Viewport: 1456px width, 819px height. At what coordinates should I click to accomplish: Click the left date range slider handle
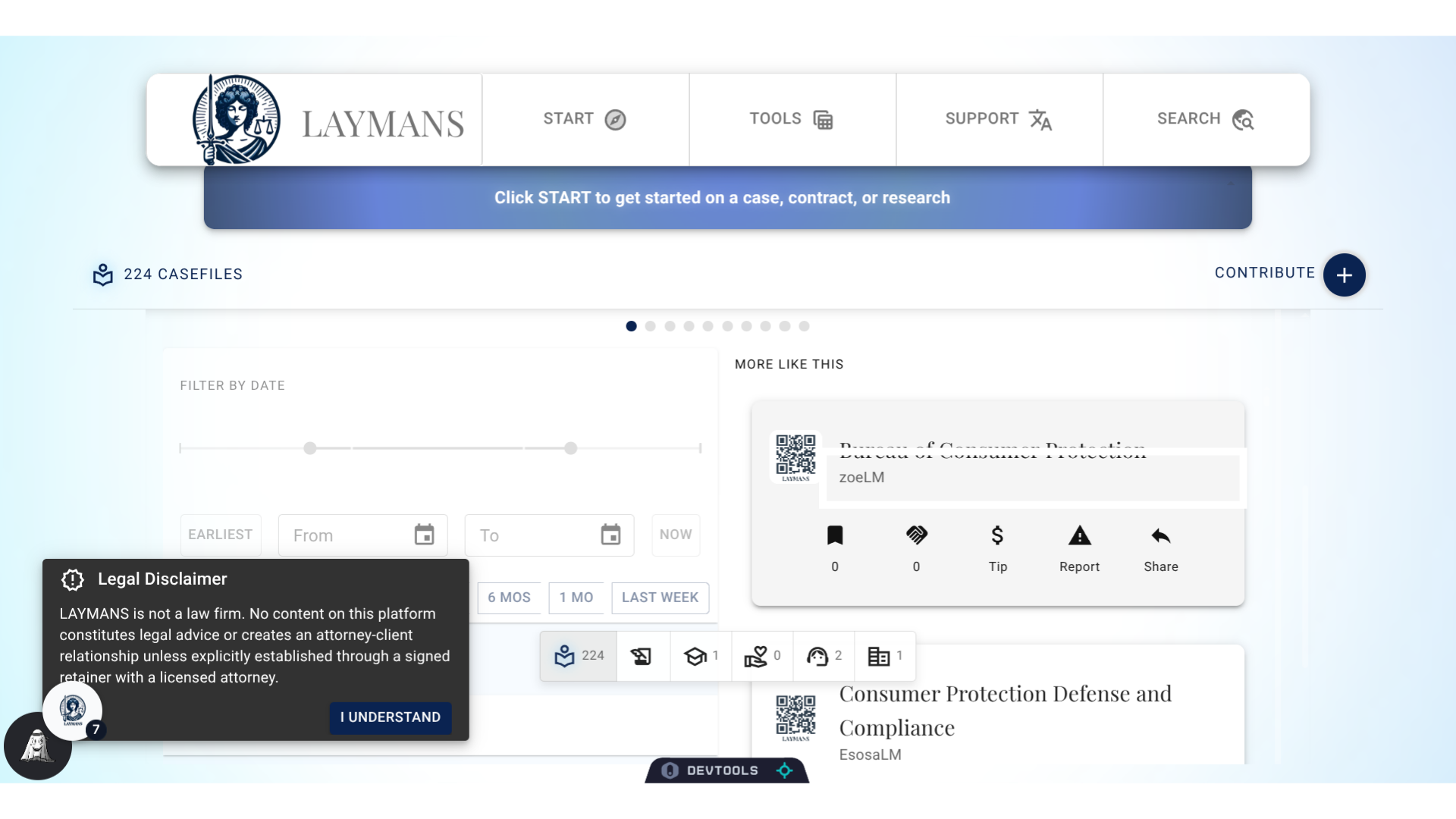click(x=310, y=448)
